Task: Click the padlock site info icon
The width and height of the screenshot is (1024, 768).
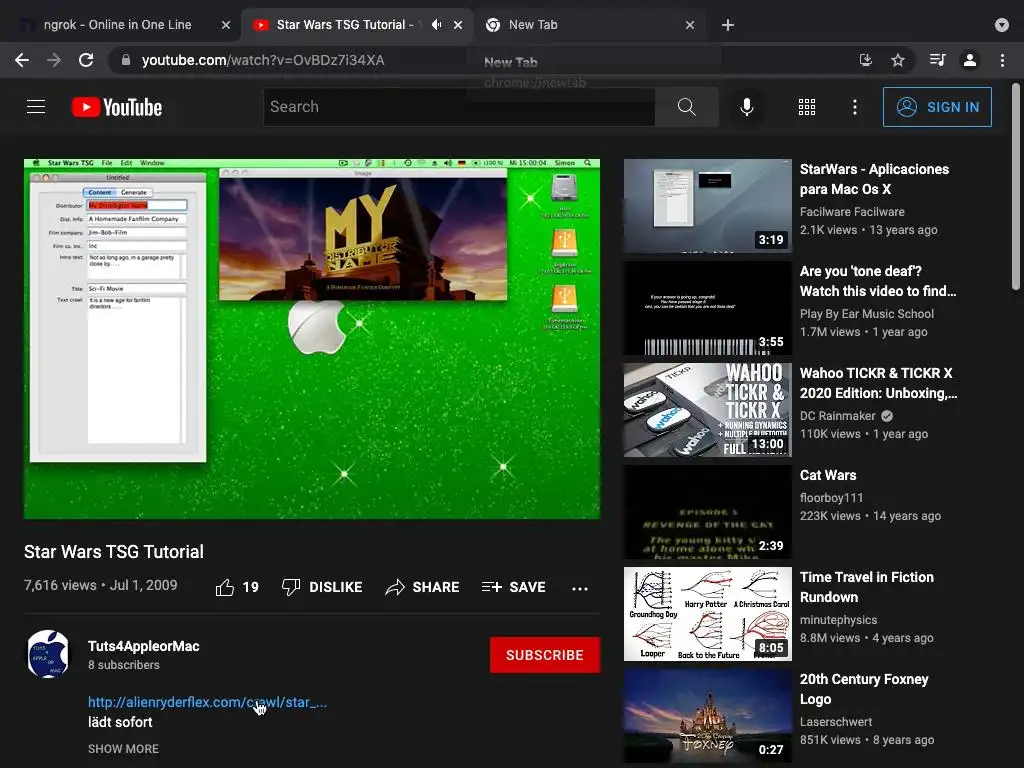Action: pyautogui.click(x=126, y=60)
